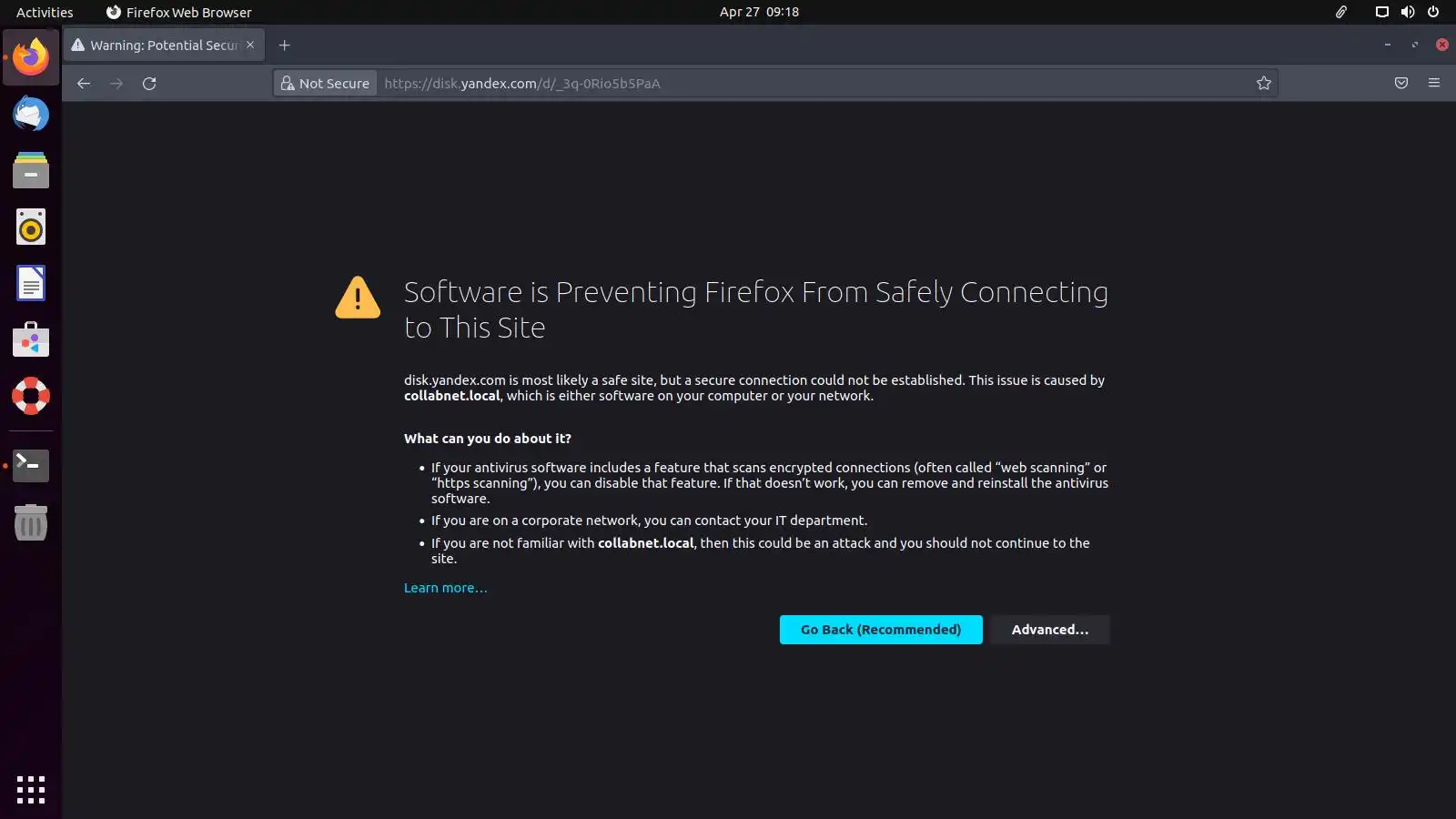
Task: Open Ubuntu Software from the dock
Action: pyautogui.click(x=31, y=340)
